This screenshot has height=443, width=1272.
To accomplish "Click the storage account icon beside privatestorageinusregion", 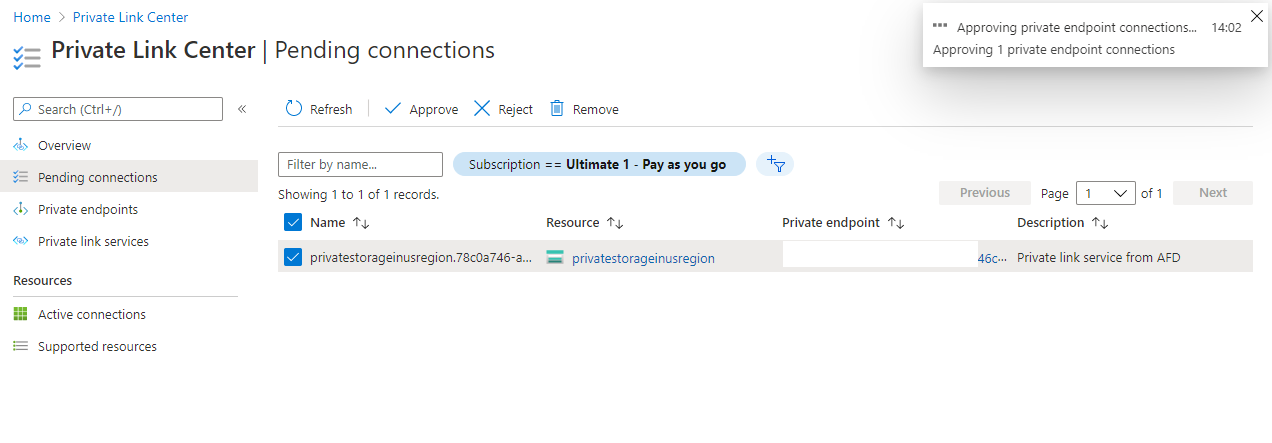I will [x=555, y=258].
